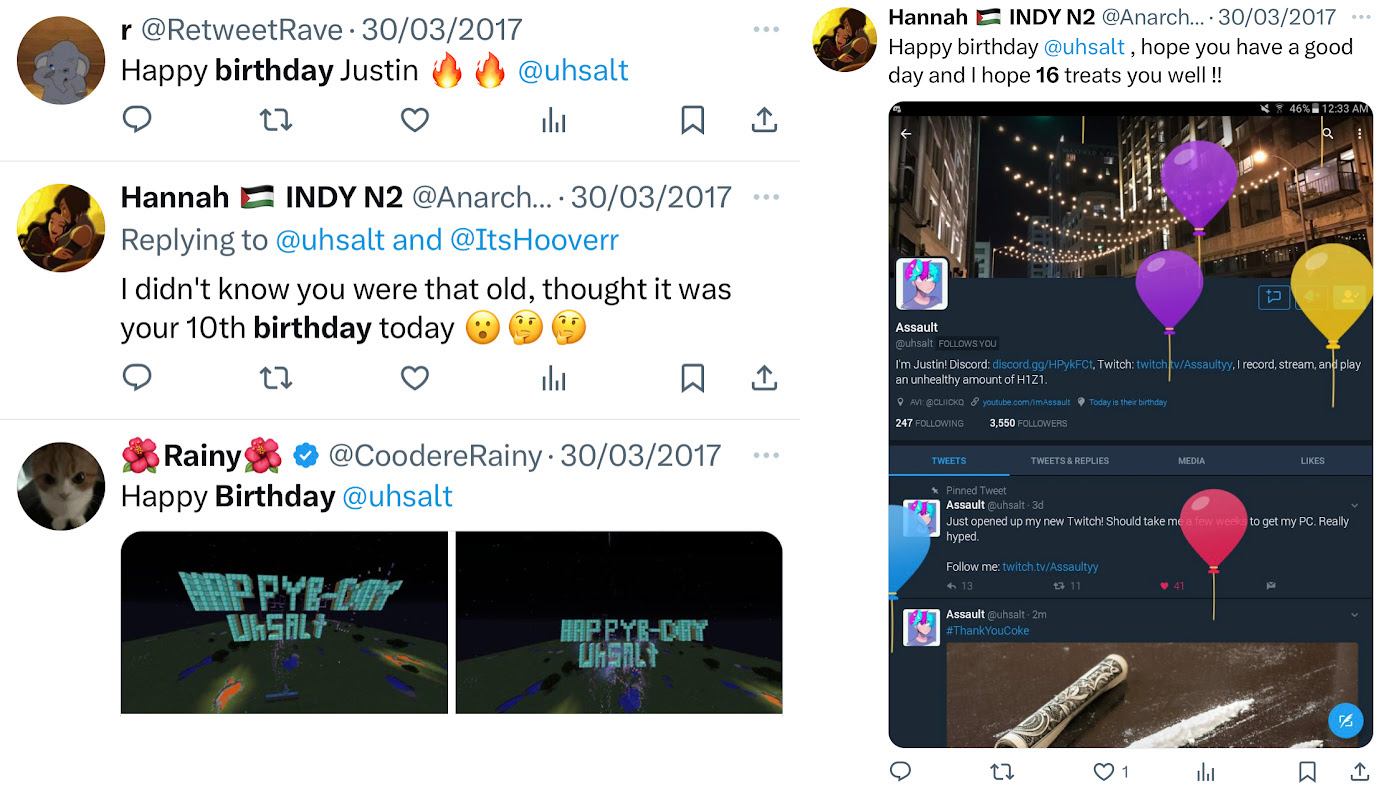Screen dimensions: 1386x800
Task: View analytics for RetweetRave's tweet
Action: 554,120
